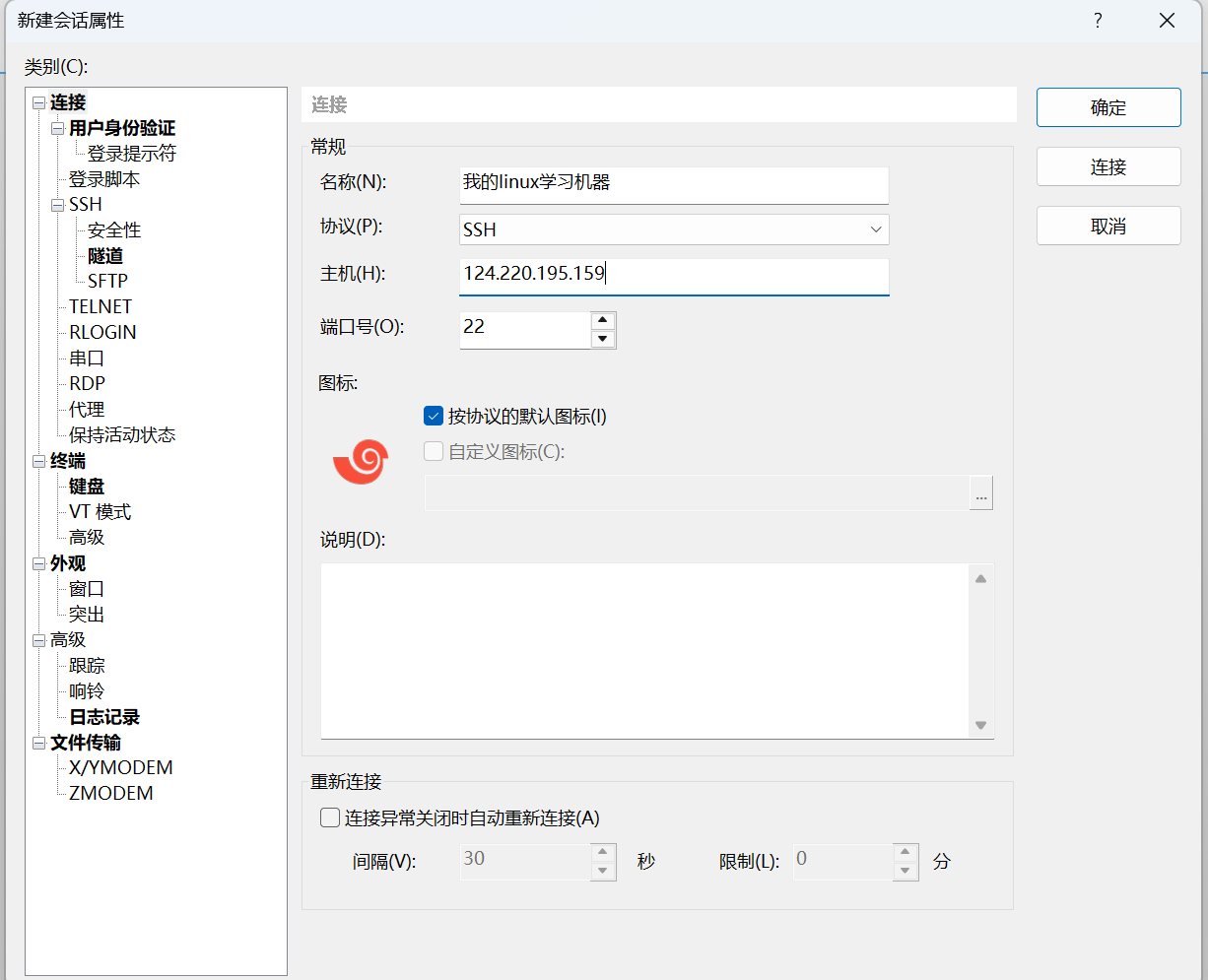Screen dimensions: 1208x980
Task: Select 键盘 under 终端
Action: [x=87, y=487]
